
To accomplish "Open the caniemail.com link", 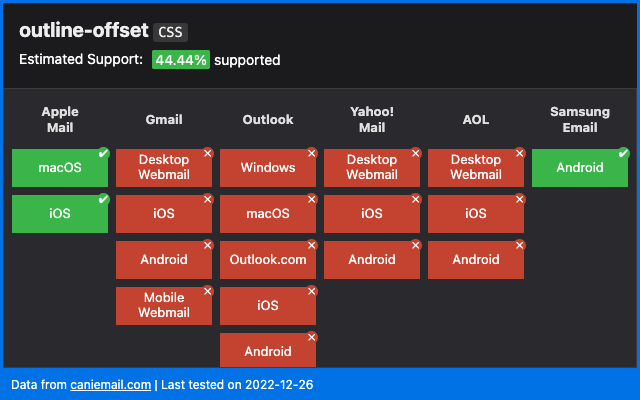I will coord(110,384).
